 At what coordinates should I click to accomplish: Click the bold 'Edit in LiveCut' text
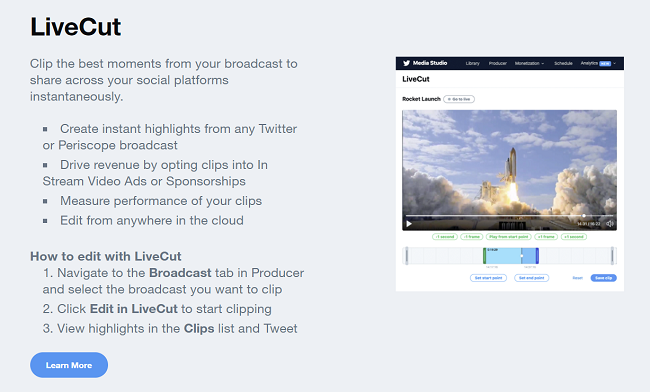click(x=133, y=309)
